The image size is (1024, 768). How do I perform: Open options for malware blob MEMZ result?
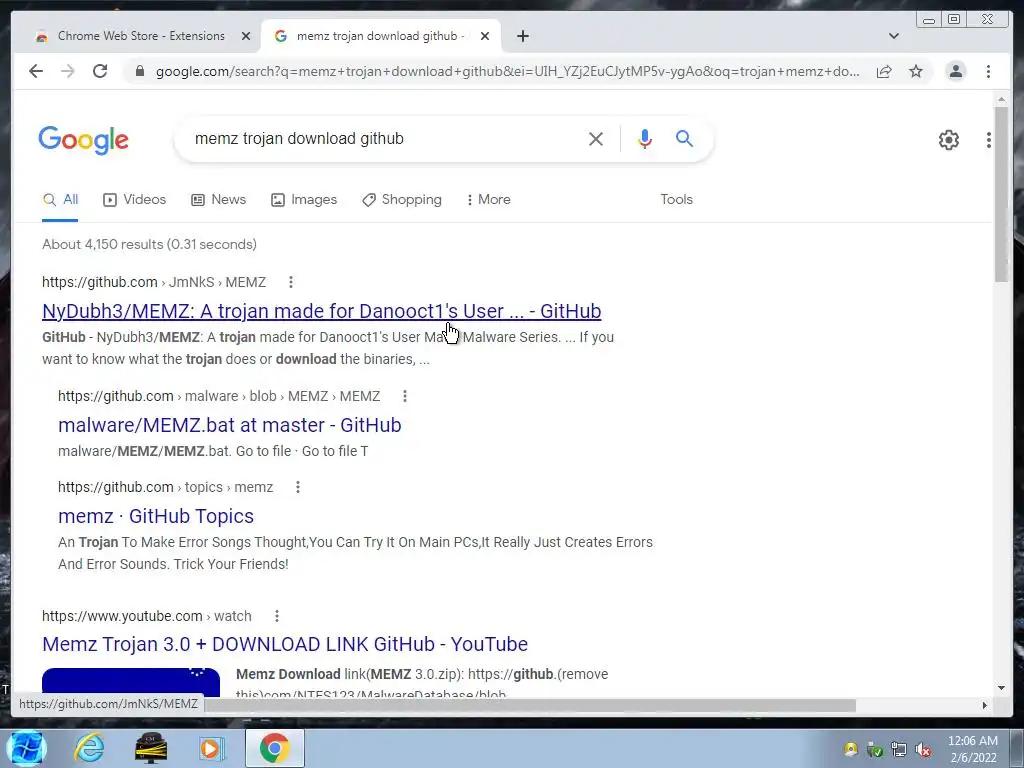405,396
